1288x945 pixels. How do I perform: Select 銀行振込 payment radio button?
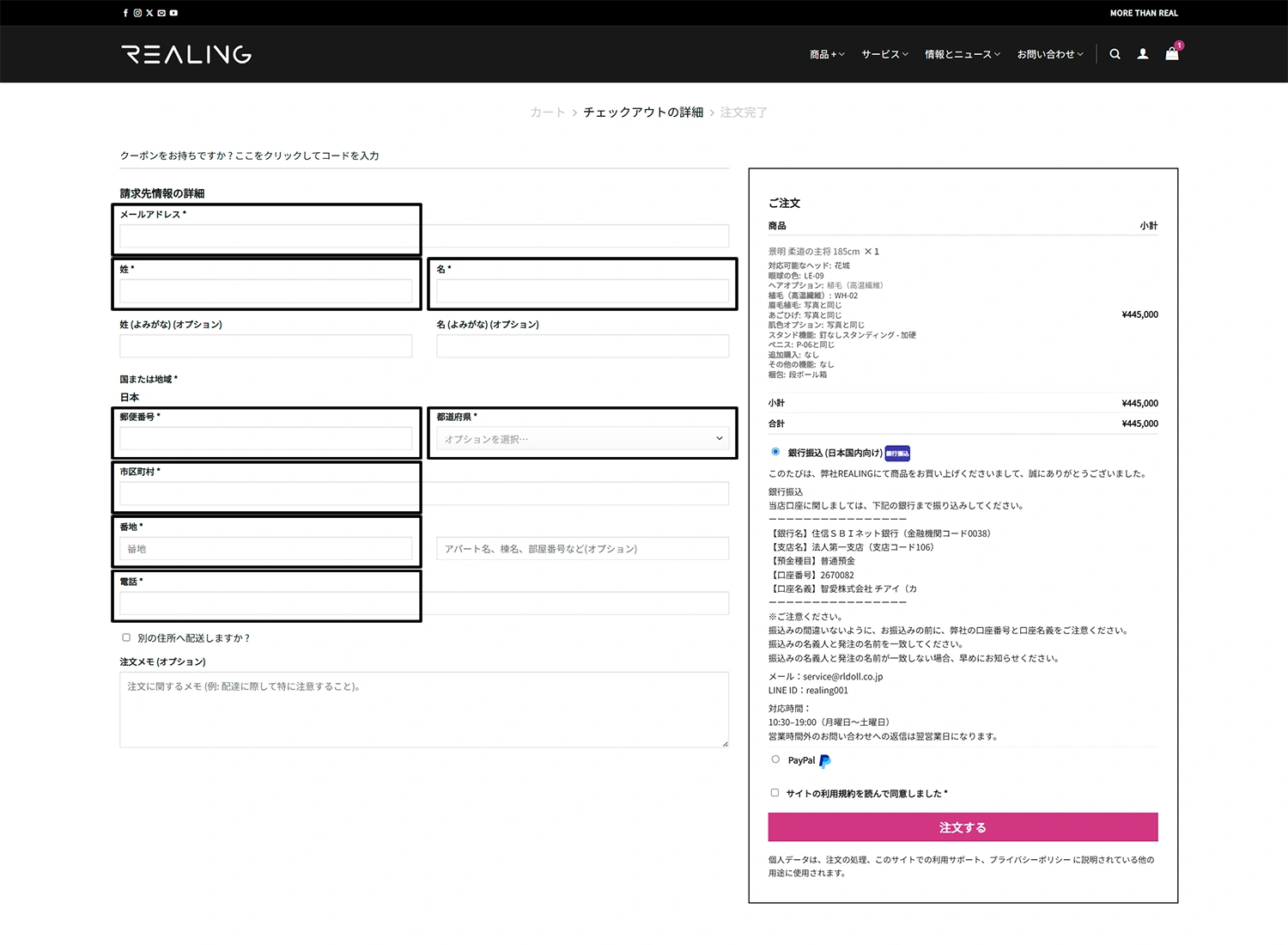(x=775, y=452)
